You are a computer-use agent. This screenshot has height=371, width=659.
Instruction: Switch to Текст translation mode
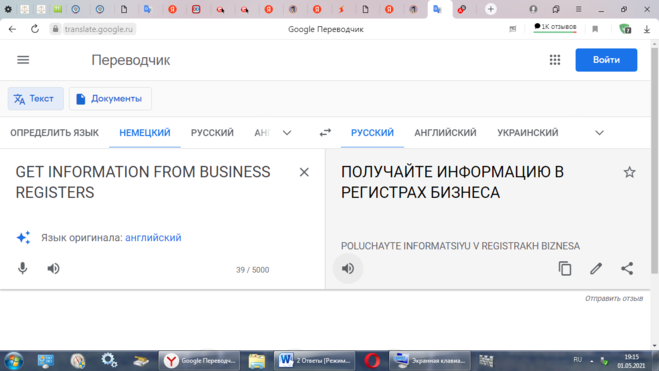point(36,99)
